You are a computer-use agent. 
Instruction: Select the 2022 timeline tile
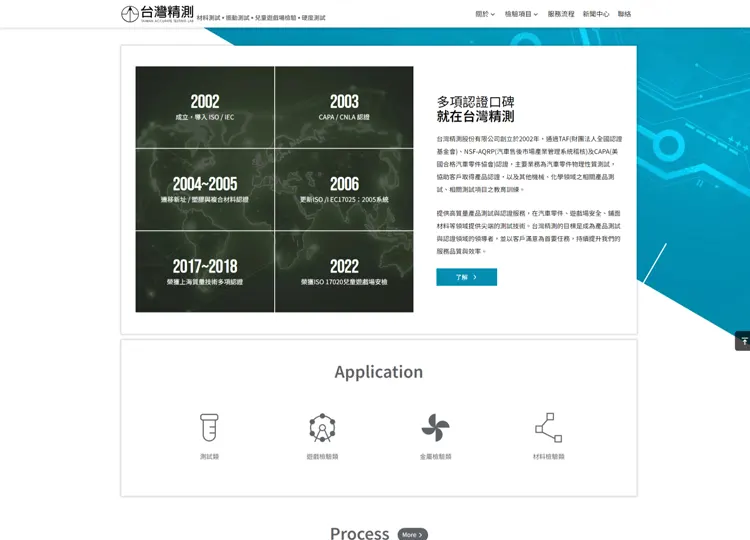coord(344,271)
